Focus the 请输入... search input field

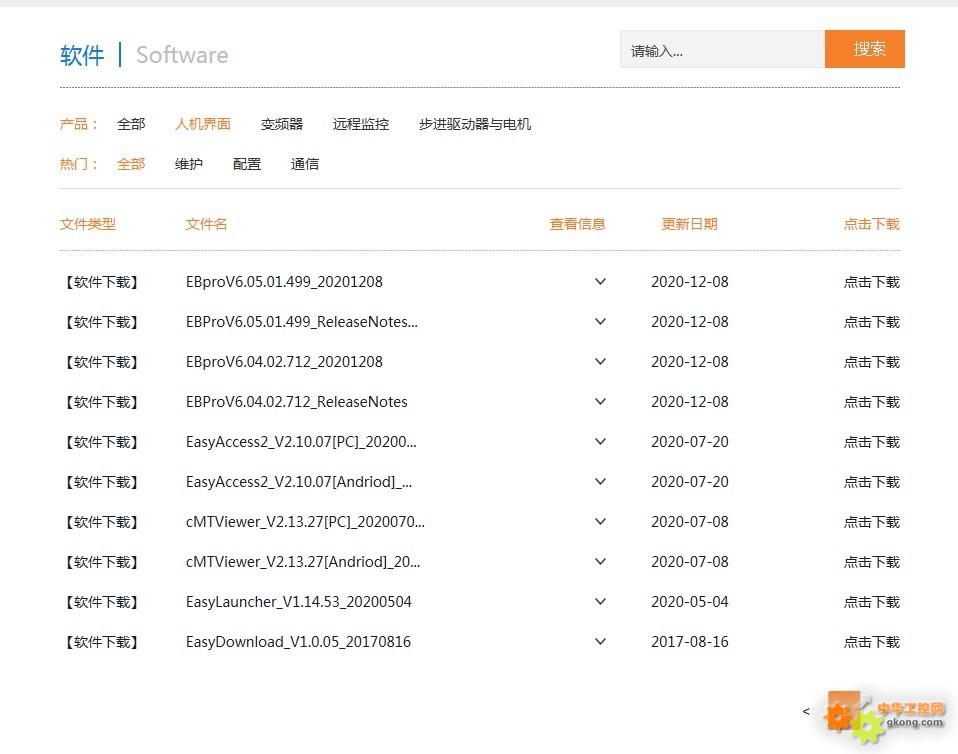click(722, 49)
